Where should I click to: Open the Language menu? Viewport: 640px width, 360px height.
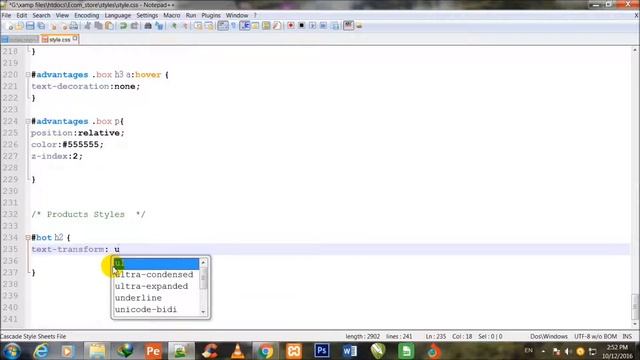pyautogui.click(x=118, y=16)
